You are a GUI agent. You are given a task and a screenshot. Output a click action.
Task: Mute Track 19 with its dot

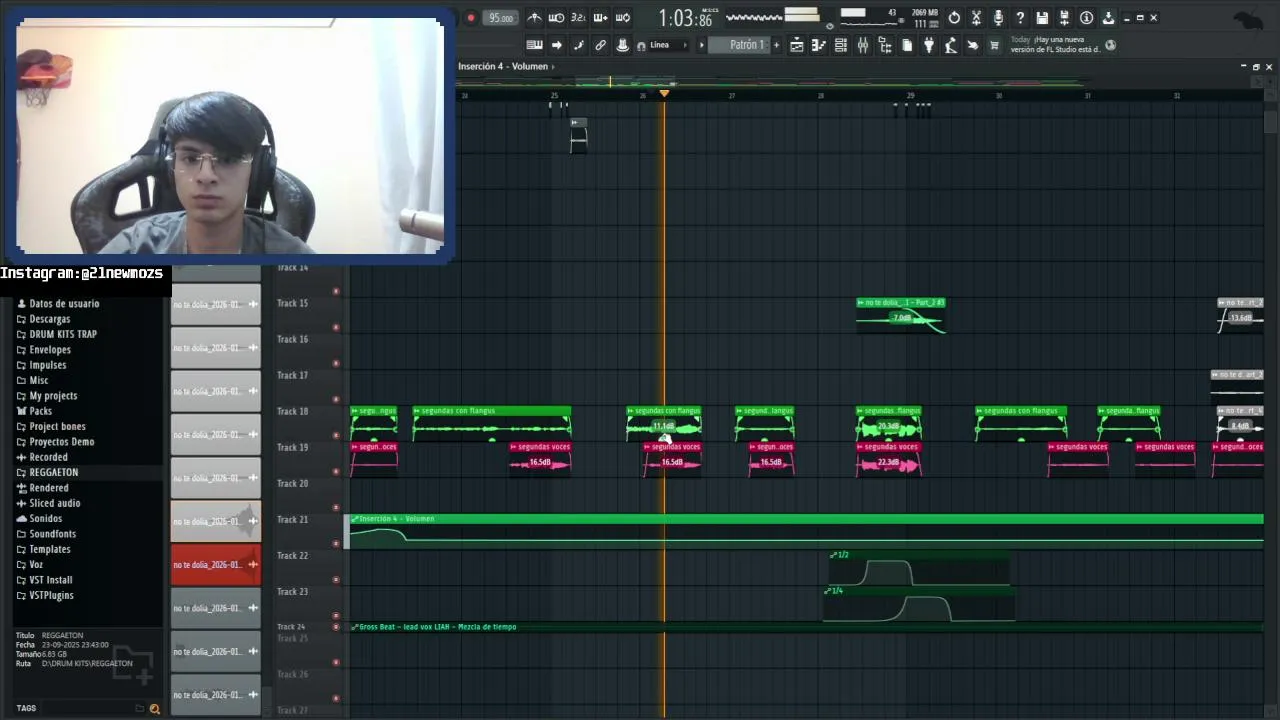pos(336,471)
